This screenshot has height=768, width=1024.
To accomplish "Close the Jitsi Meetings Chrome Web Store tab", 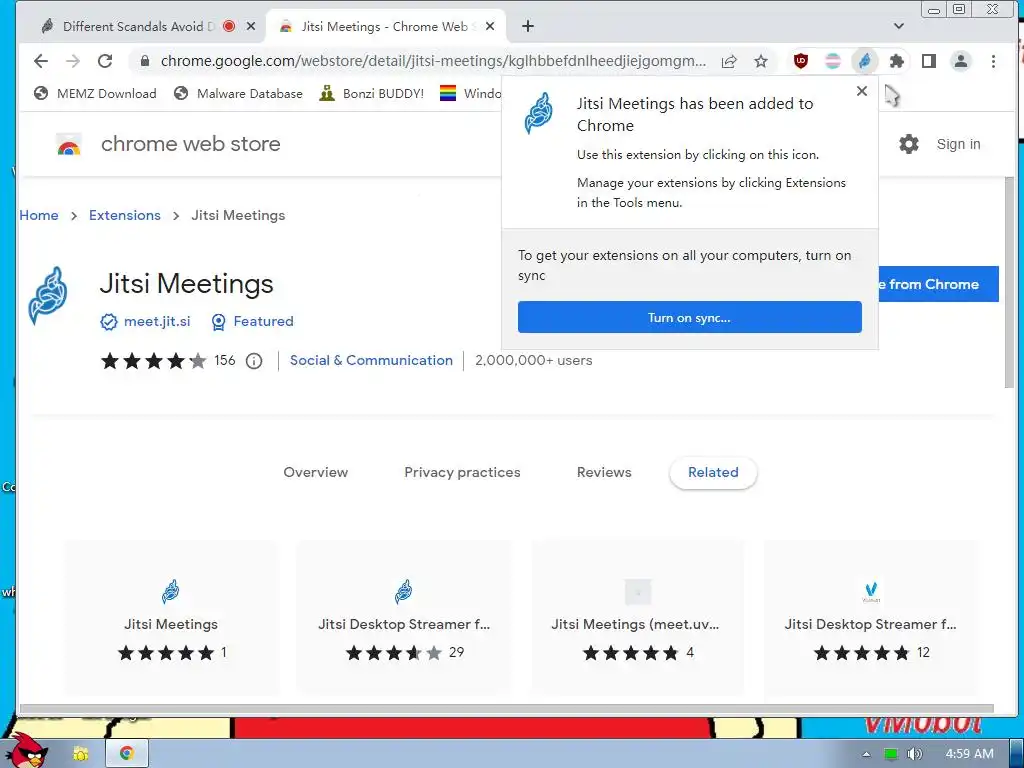I will pyautogui.click(x=490, y=27).
